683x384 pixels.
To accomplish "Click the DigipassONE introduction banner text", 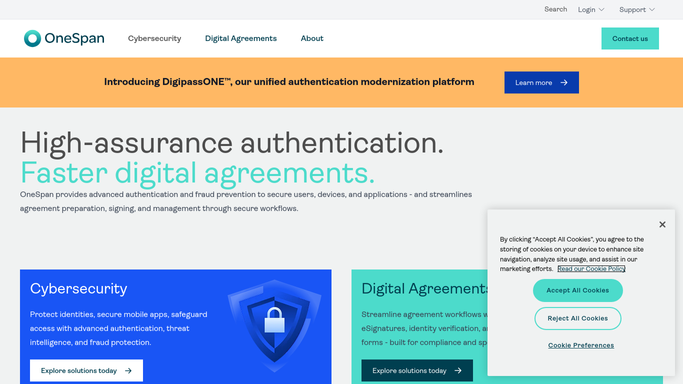I will [x=289, y=82].
